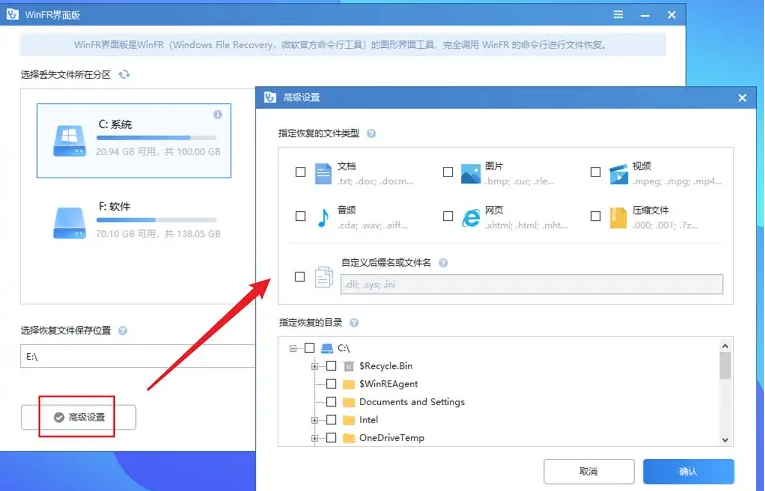The height and width of the screenshot is (491, 765).
Task: Click the F: drive usage bar
Action: tap(157, 220)
